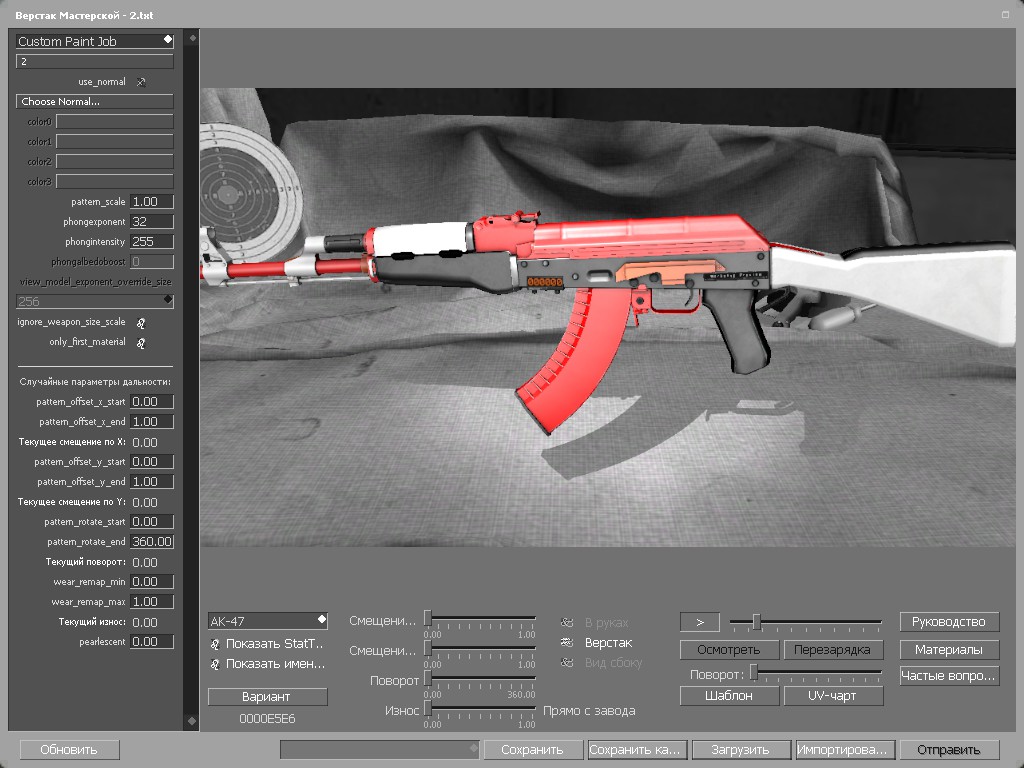Toggle ignore_weapon_size_scale checkbox

[140, 322]
